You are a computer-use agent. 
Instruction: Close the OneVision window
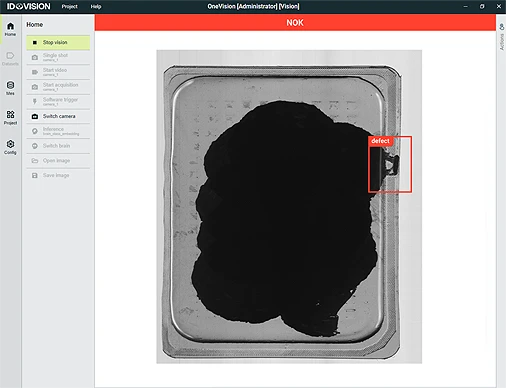499,6
